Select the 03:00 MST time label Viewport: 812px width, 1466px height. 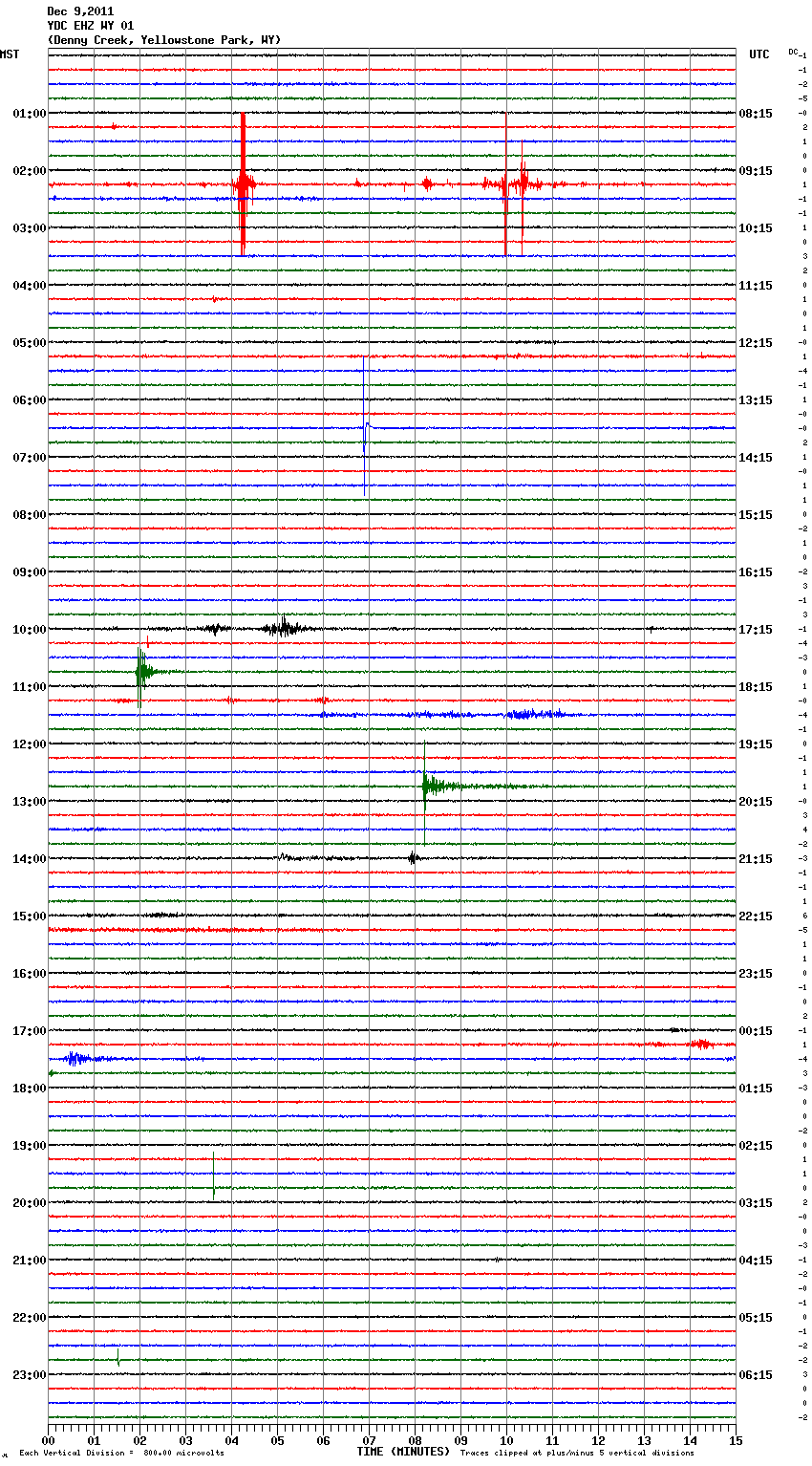click(x=30, y=228)
